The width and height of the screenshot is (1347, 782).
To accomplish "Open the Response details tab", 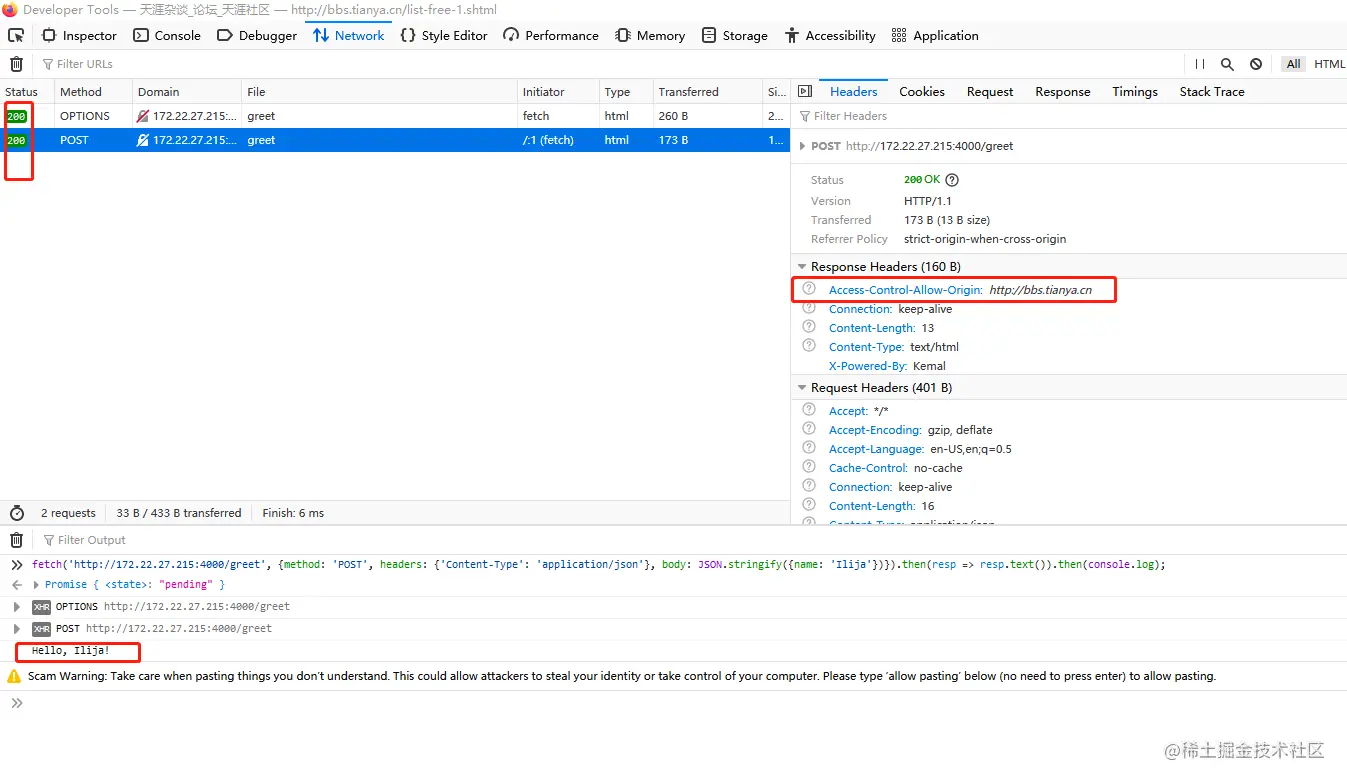I will click(x=1063, y=91).
